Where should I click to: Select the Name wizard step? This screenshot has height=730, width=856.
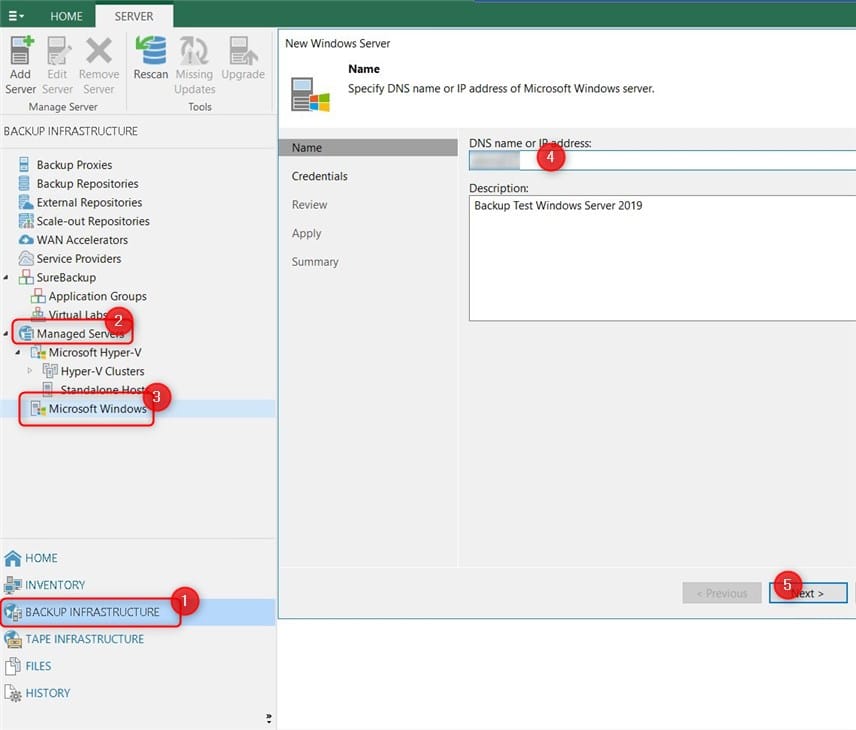[x=368, y=147]
